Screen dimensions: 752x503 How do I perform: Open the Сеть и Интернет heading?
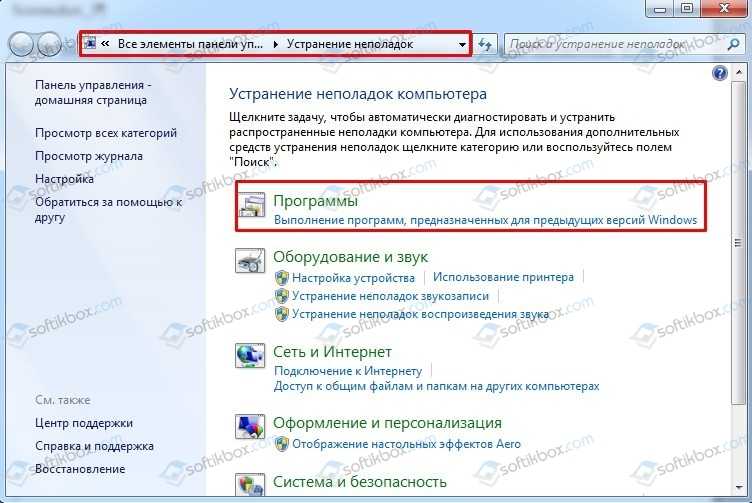pos(332,352)
